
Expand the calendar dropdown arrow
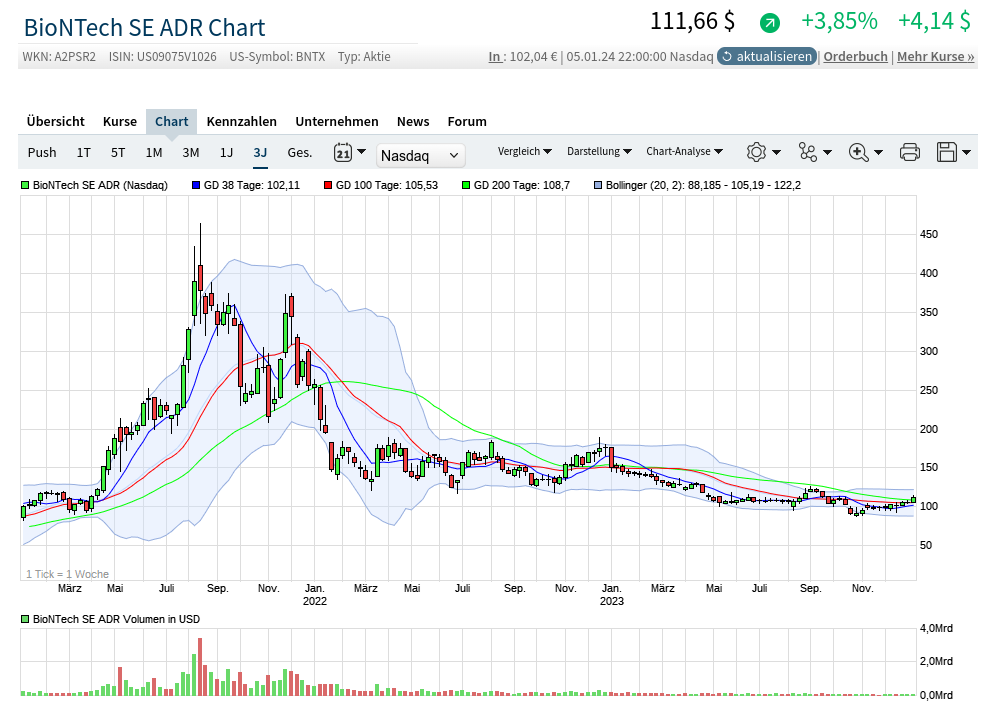tap(361, 152)
